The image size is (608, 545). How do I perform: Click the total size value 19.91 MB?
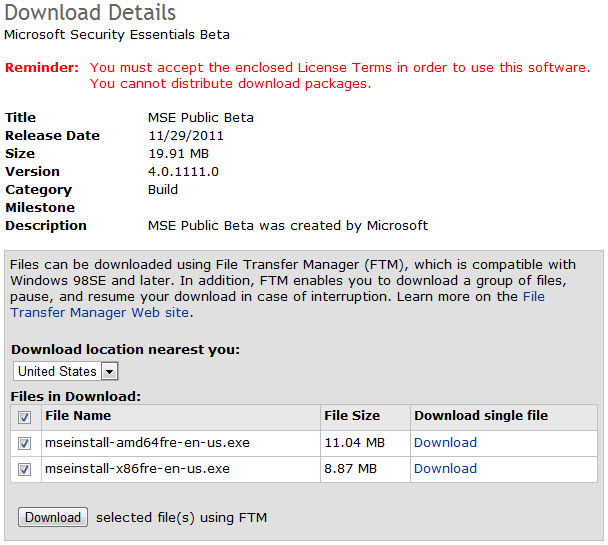pos(178,153)
